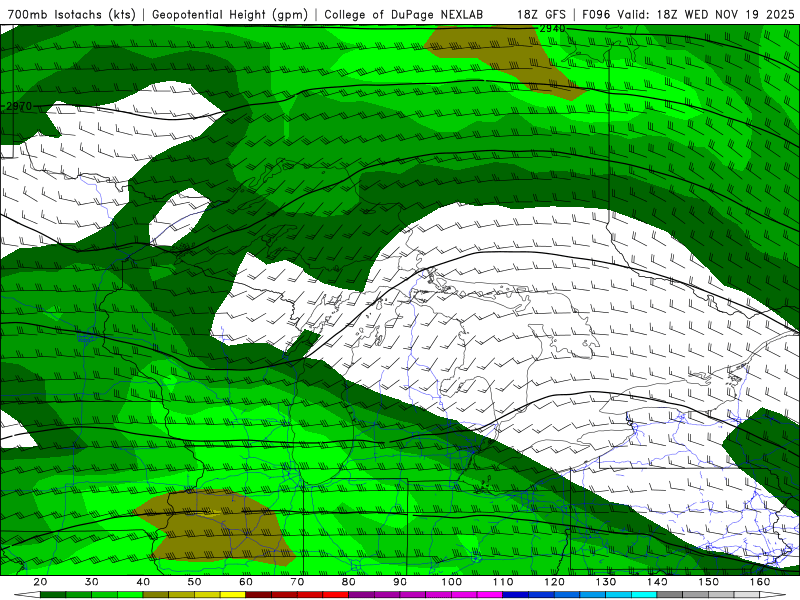Click the '120' color bar label
Screen dimensions: 800x600
click(x=554, y=582)
